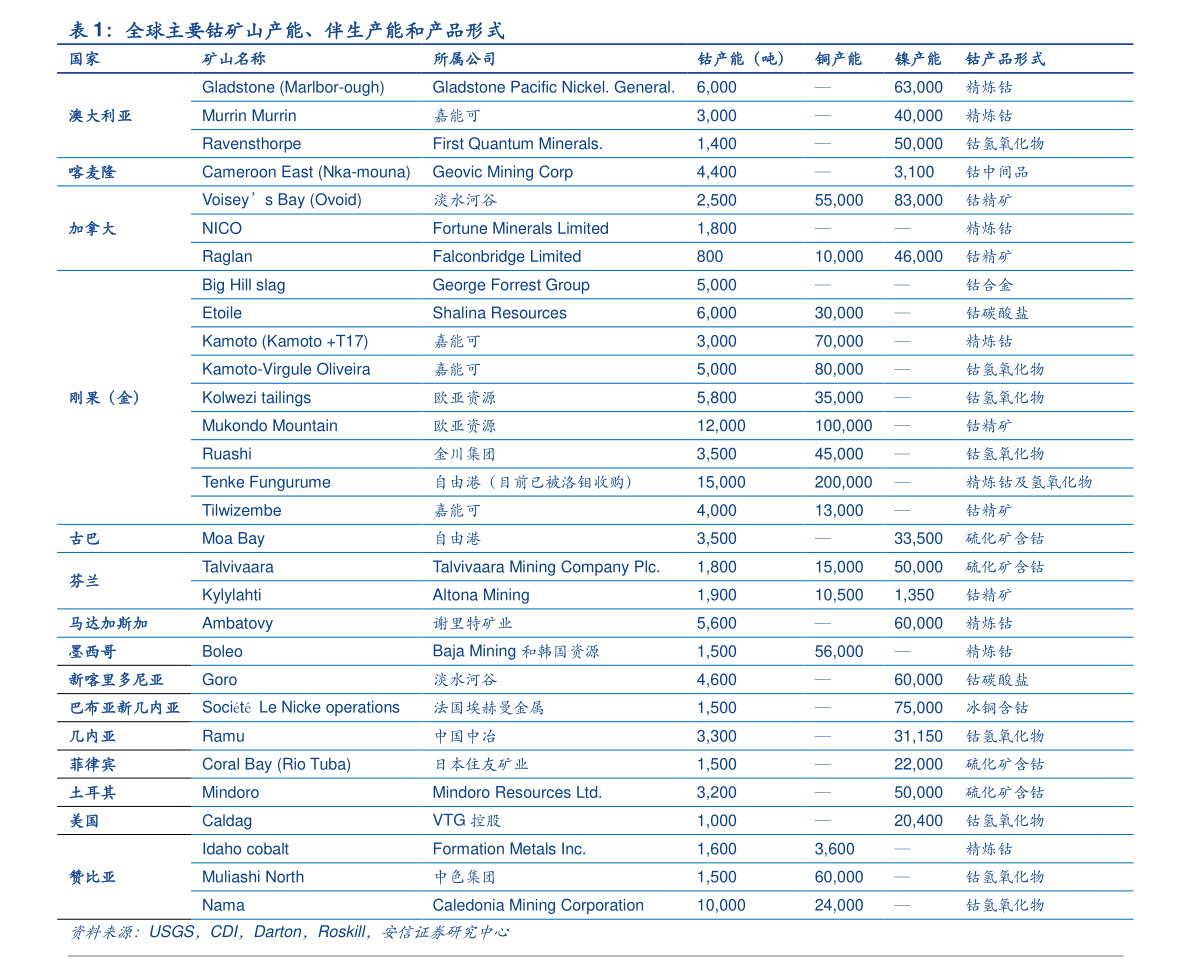1191x960 pixels.
Task: Click the company "Altona Mining"
Action: pyautogui.click(x=481, y=595)
